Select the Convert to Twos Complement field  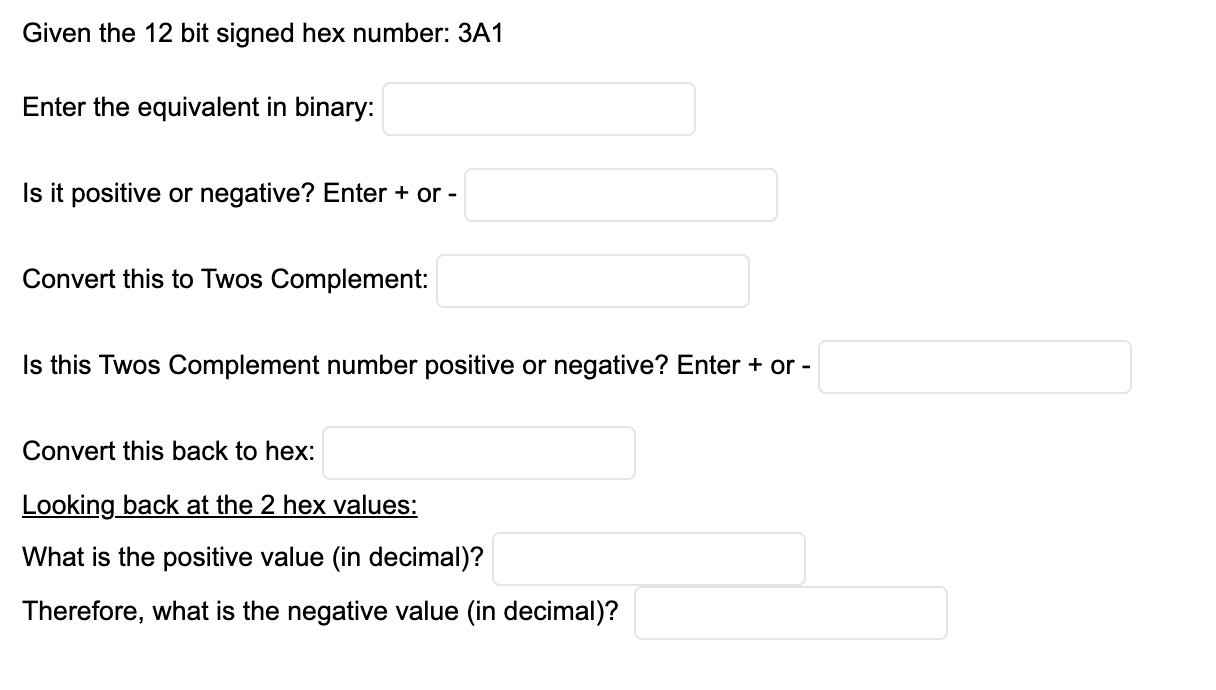pos(593,281)
